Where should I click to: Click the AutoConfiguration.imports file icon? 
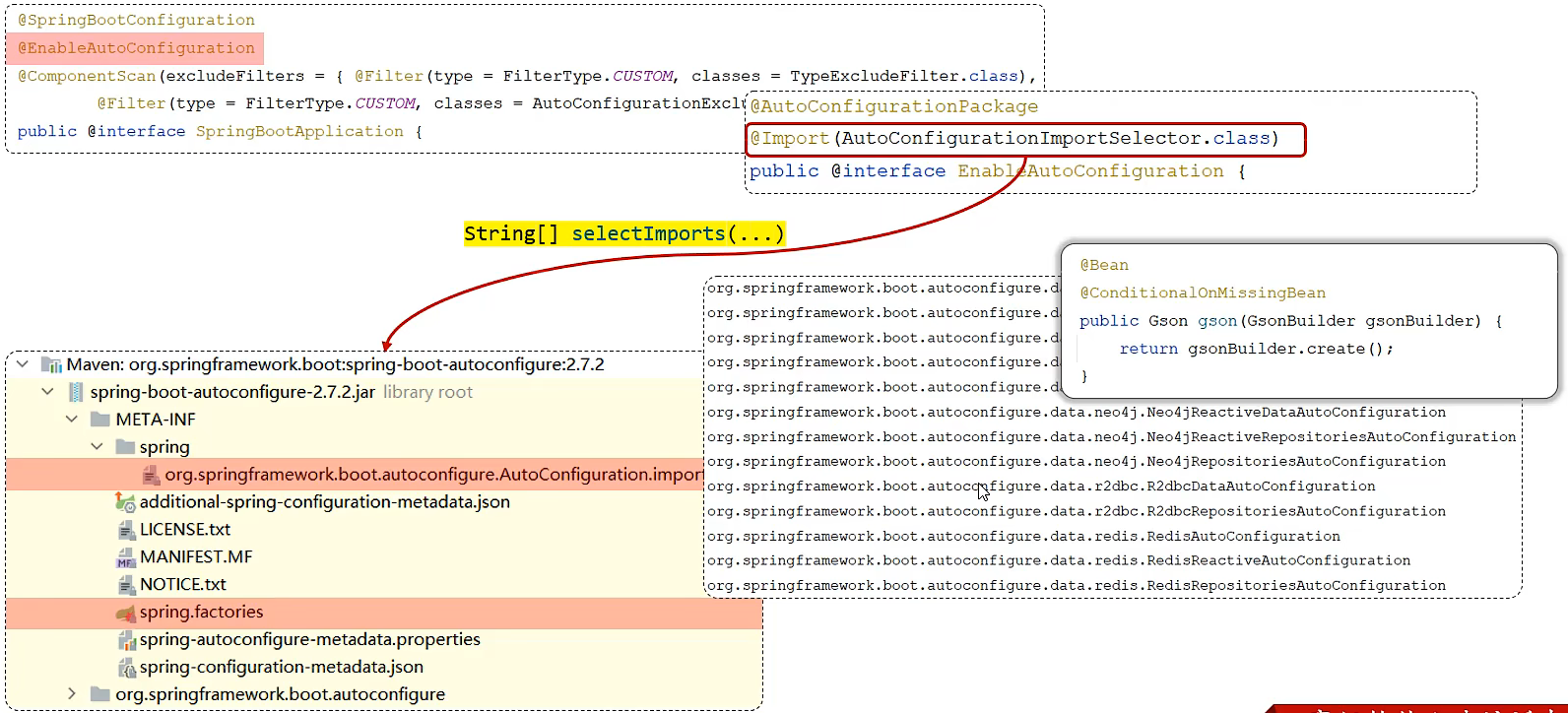[x=151, y=476]
